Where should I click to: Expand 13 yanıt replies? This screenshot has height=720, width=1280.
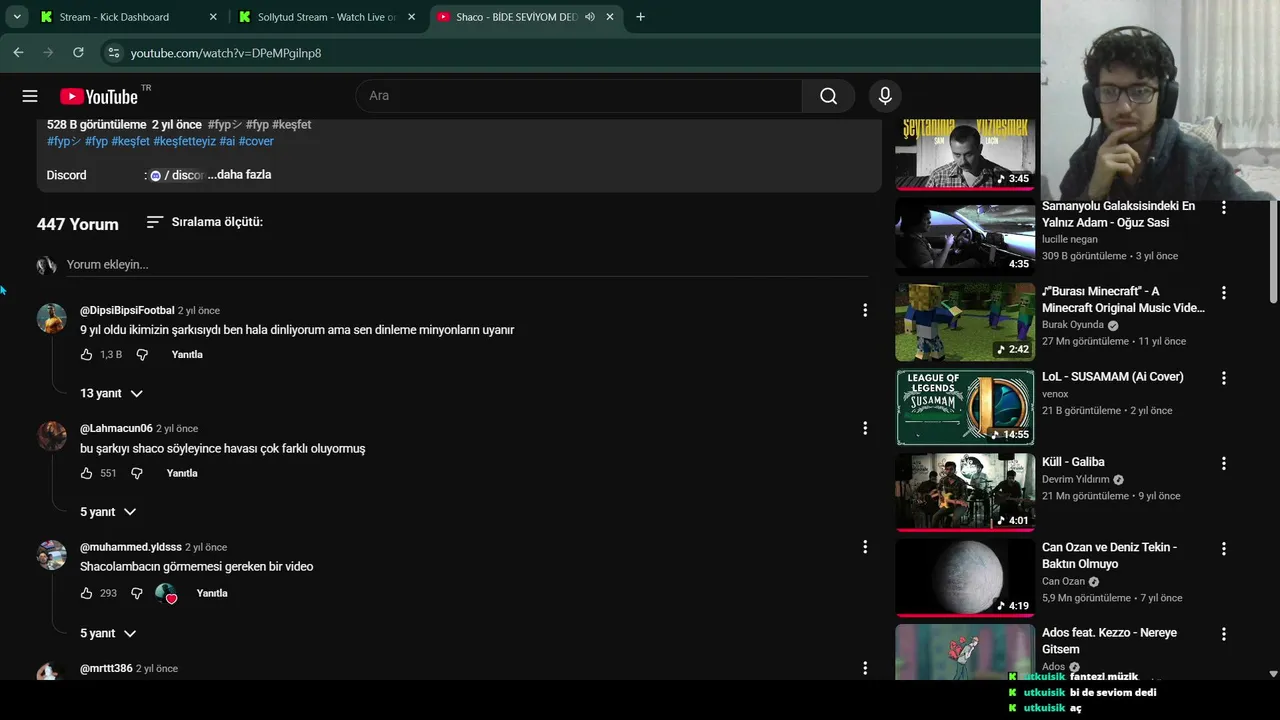111,393
